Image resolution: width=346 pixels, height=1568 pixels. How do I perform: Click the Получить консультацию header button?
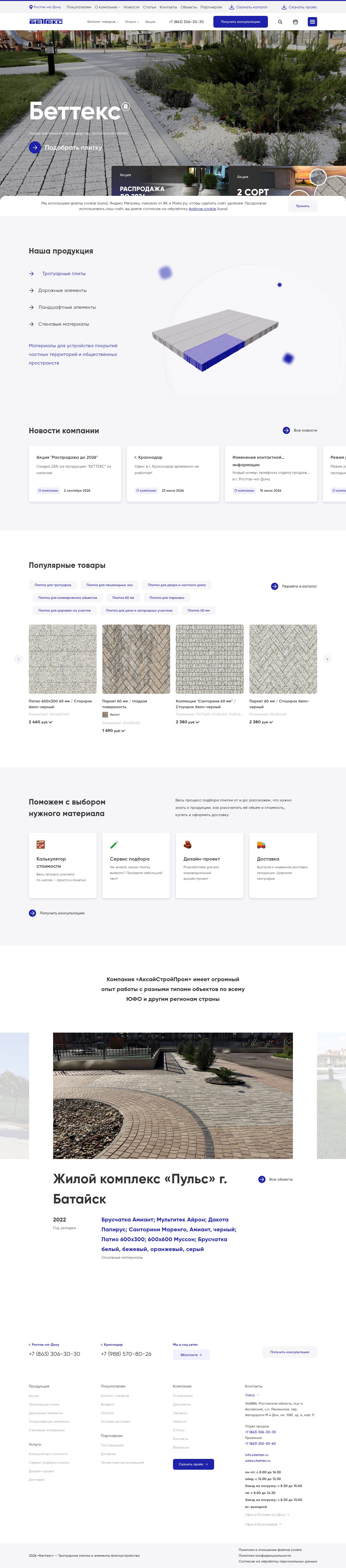(241, 22)
